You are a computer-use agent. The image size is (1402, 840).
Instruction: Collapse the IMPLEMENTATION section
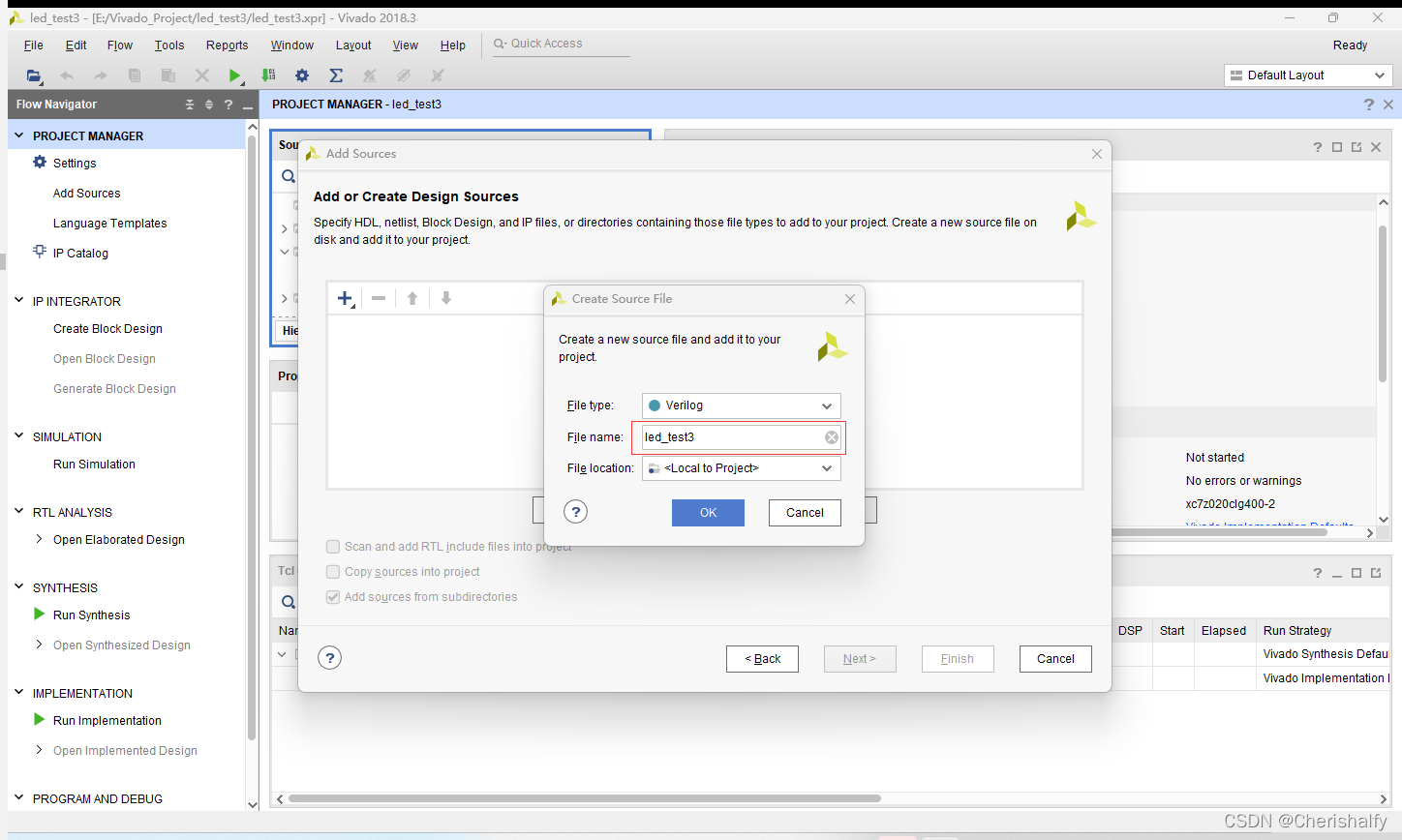coord(18,693)
